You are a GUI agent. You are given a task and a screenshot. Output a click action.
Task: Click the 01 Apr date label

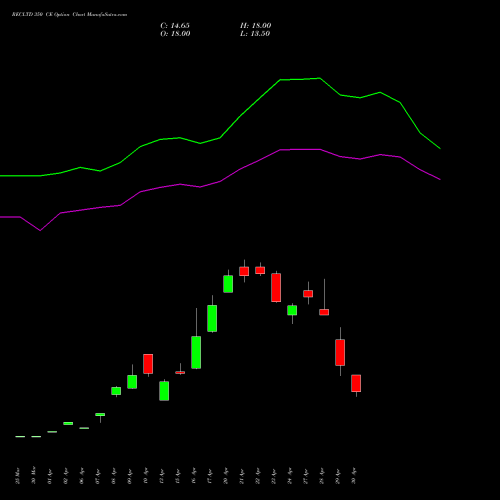pyautogui.click(x=50, y=476)
